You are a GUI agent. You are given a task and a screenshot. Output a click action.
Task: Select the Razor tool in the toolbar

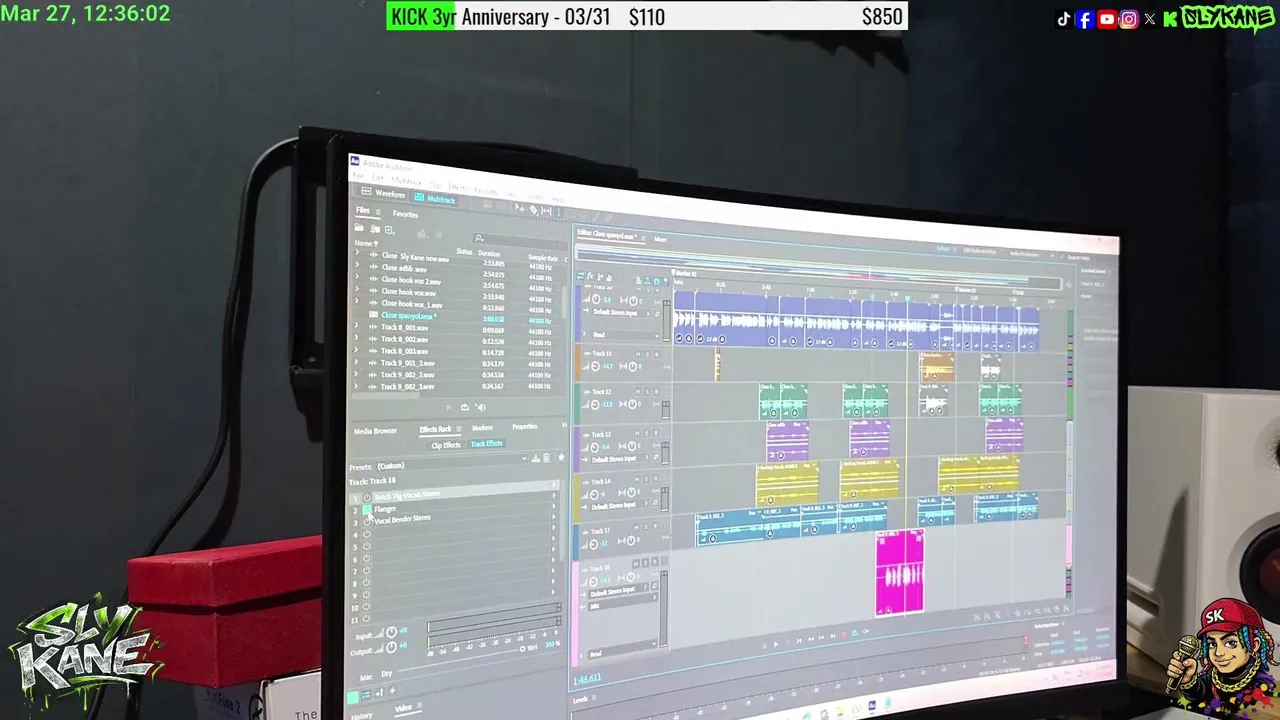[533, 209]
